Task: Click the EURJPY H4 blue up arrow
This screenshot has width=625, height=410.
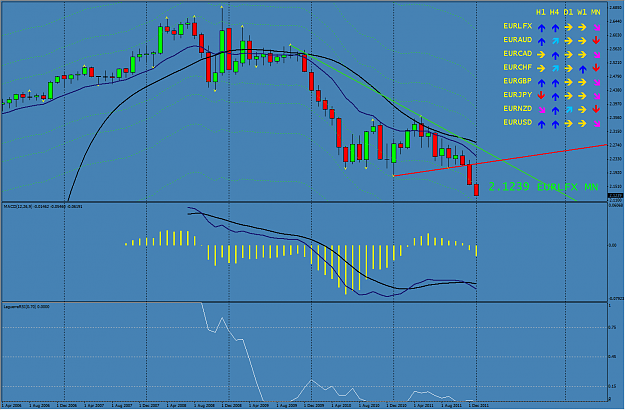Action: point(555,96)
